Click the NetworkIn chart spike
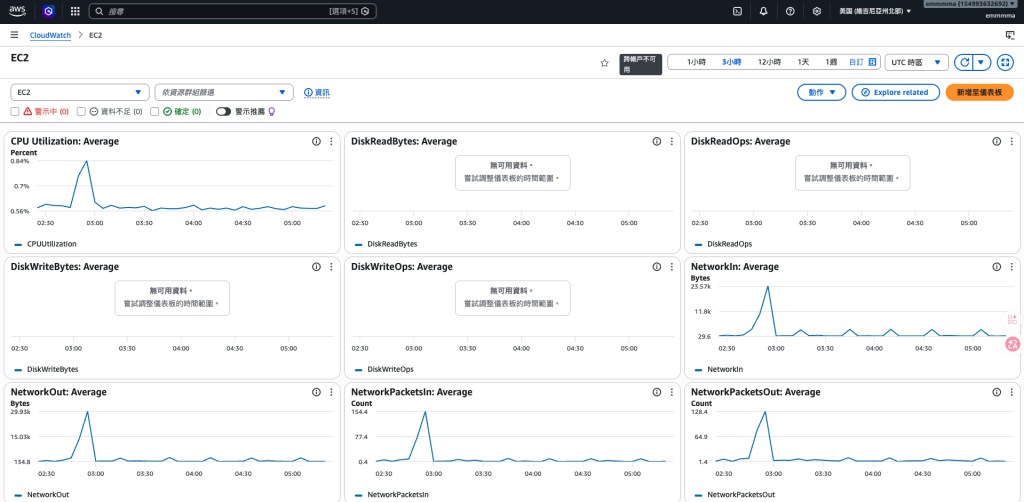 coord(767,287)
